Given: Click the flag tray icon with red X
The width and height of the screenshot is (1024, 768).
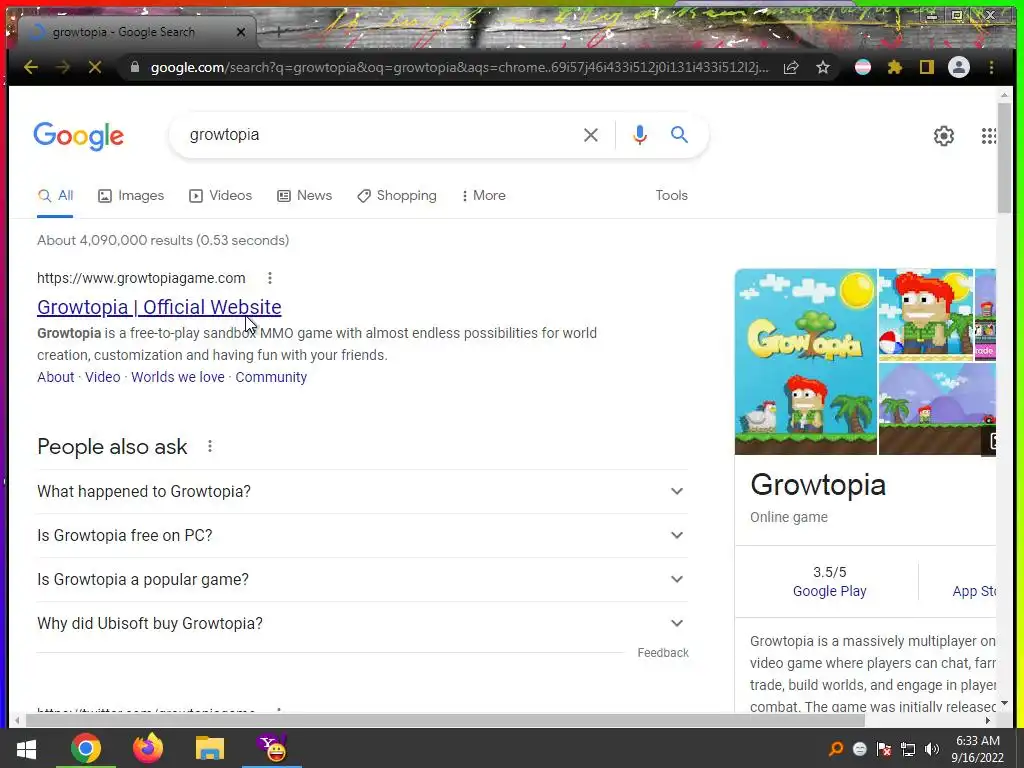Looking at the screenshot, I should click(884, 749).
